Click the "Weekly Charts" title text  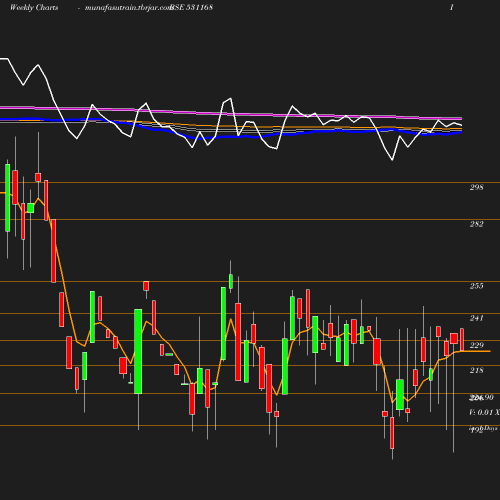coord(34,8)
